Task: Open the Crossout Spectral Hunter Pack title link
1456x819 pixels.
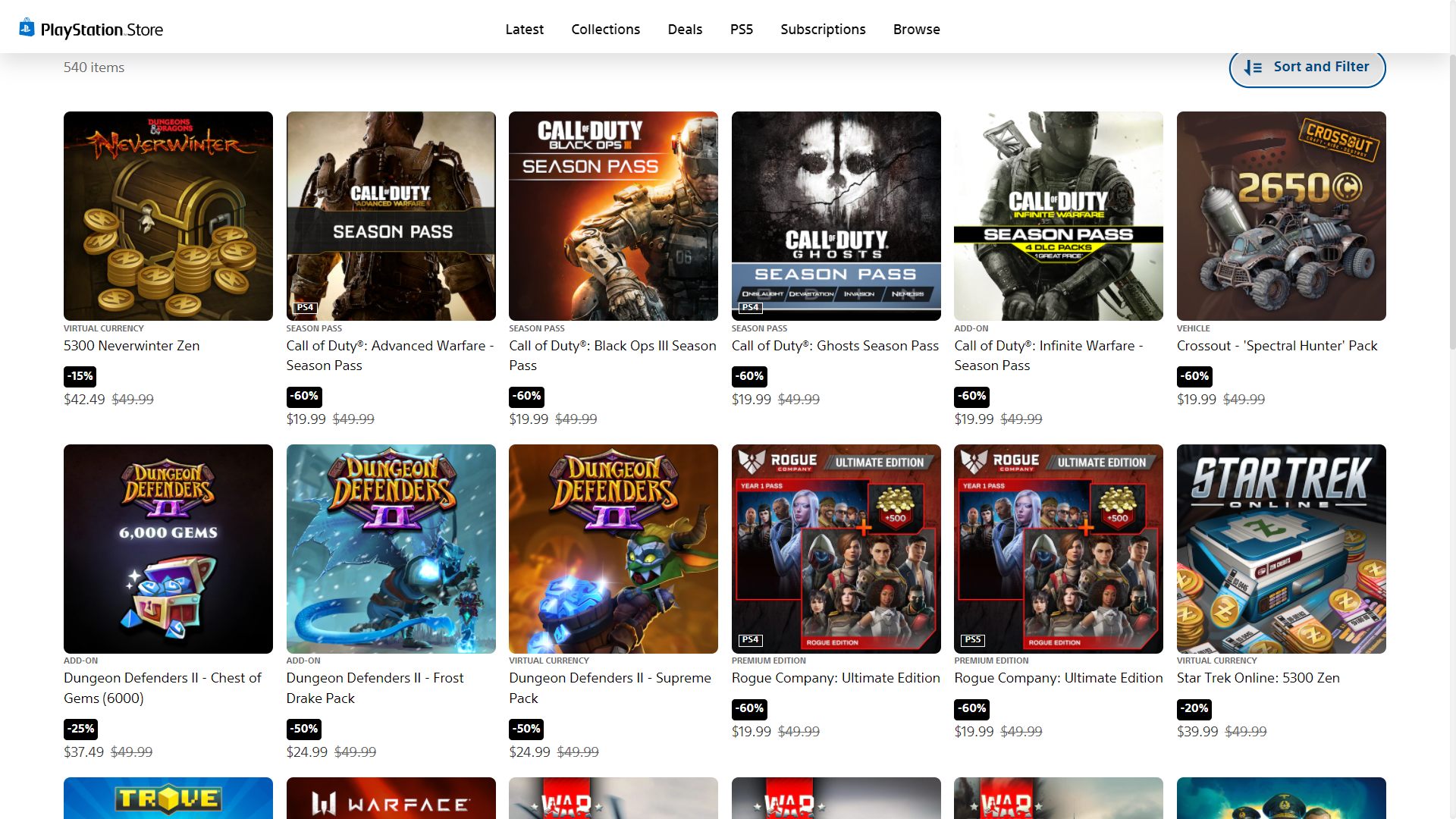Action: click(x=1276, y=346)
